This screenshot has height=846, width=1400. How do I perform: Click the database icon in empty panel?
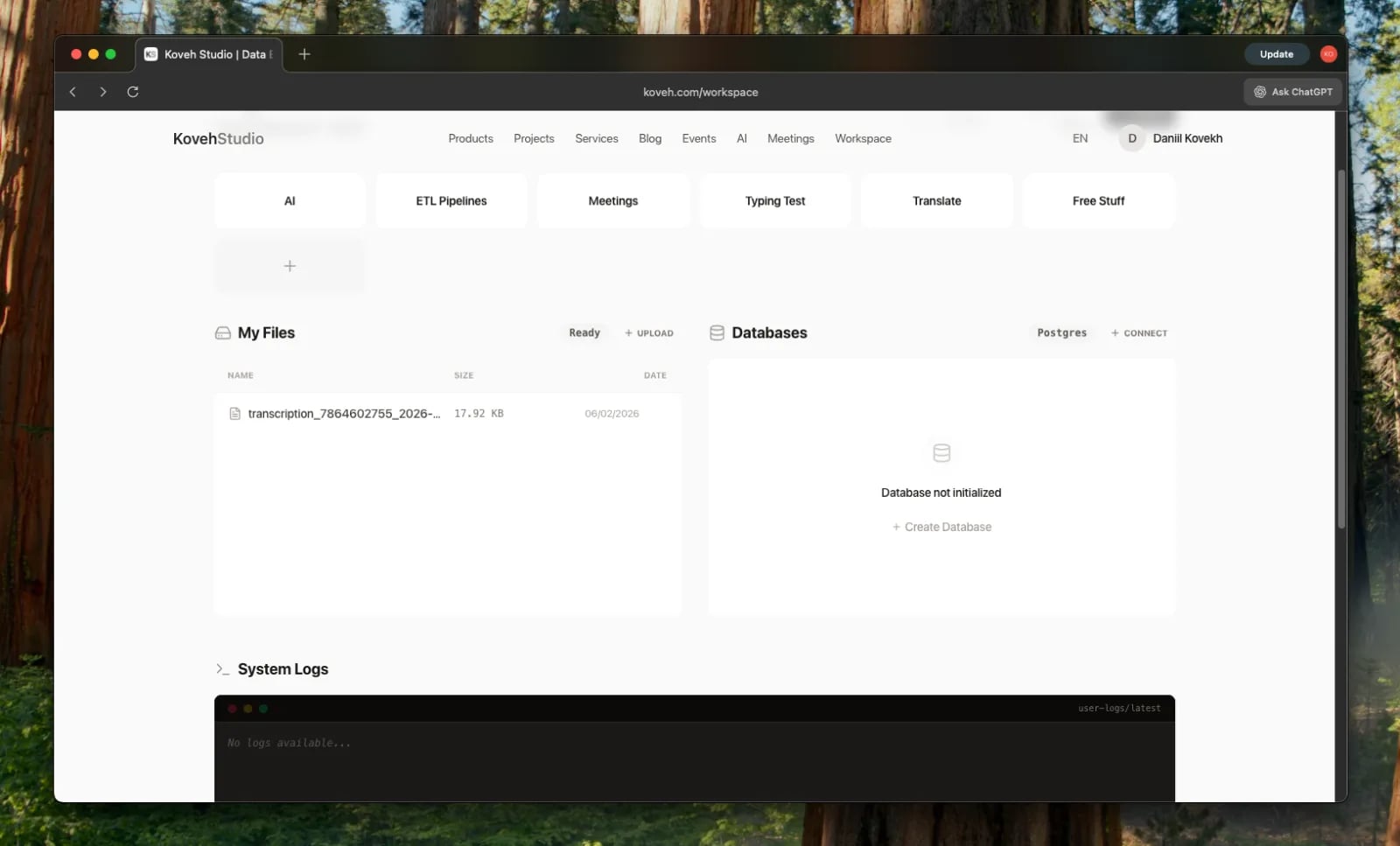(941, 453)
